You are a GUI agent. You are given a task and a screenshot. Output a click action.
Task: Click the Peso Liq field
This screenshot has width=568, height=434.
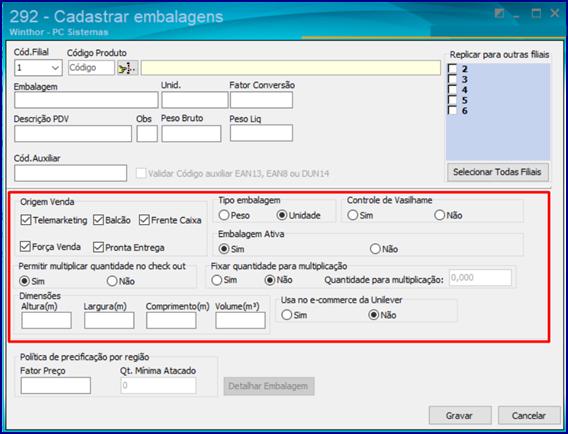261,133
